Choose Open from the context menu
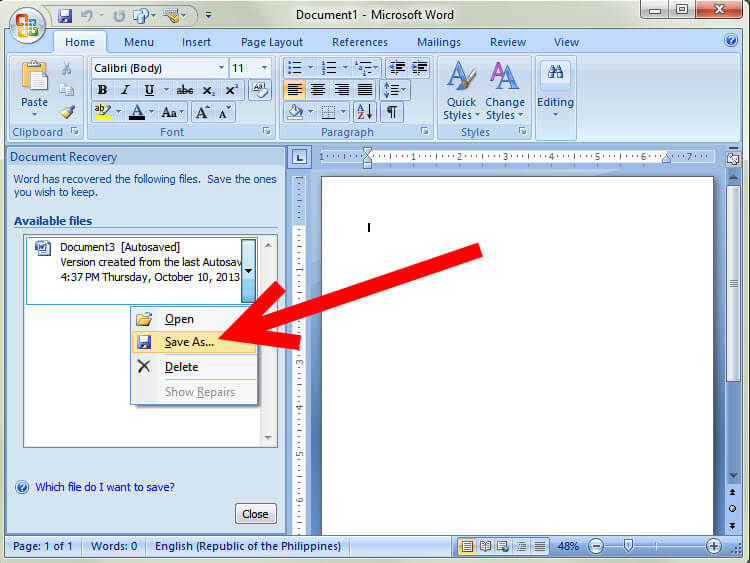750x563 pixels. click(x=194, y=319)
